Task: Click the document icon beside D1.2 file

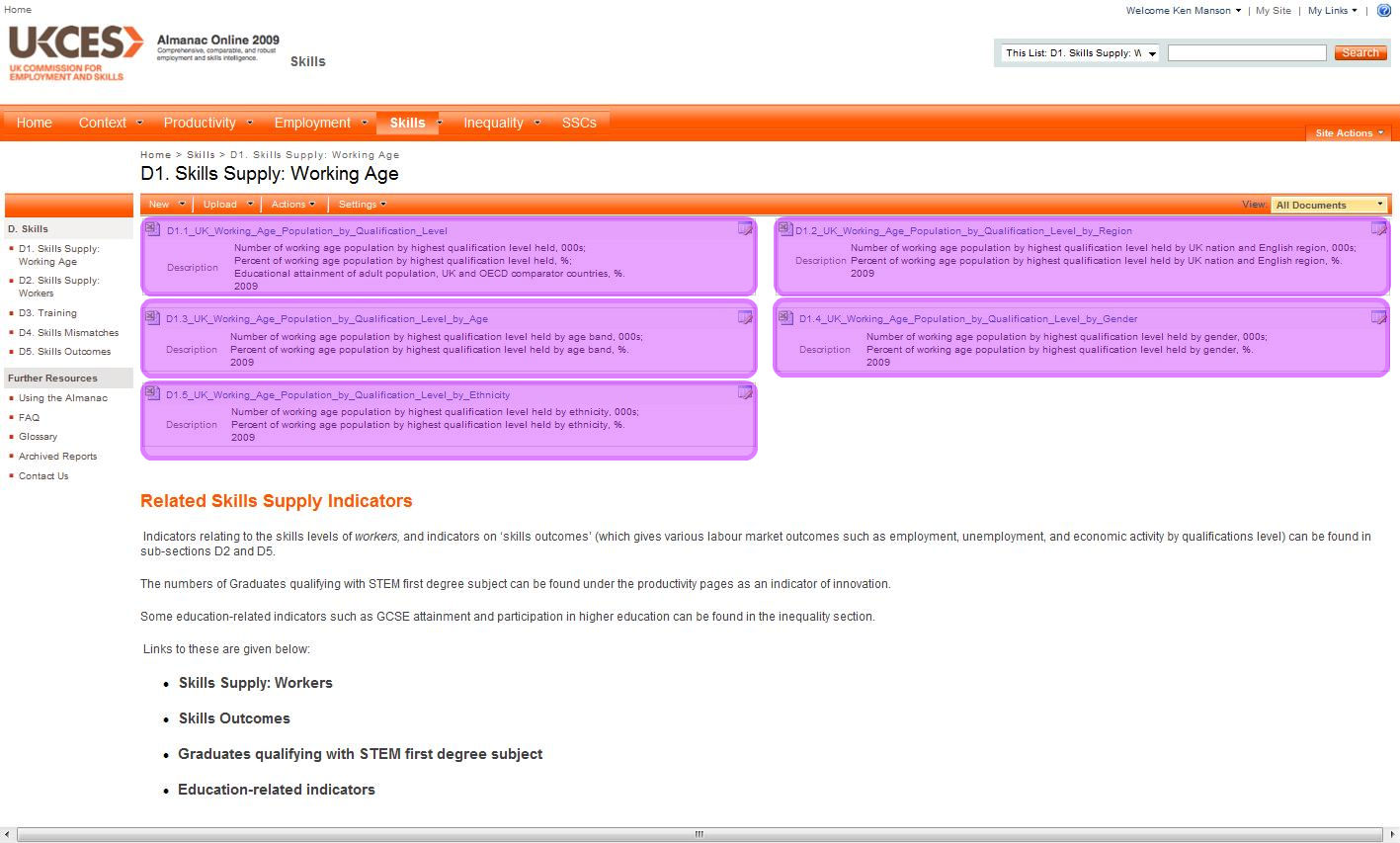Action: coord(785,229)
